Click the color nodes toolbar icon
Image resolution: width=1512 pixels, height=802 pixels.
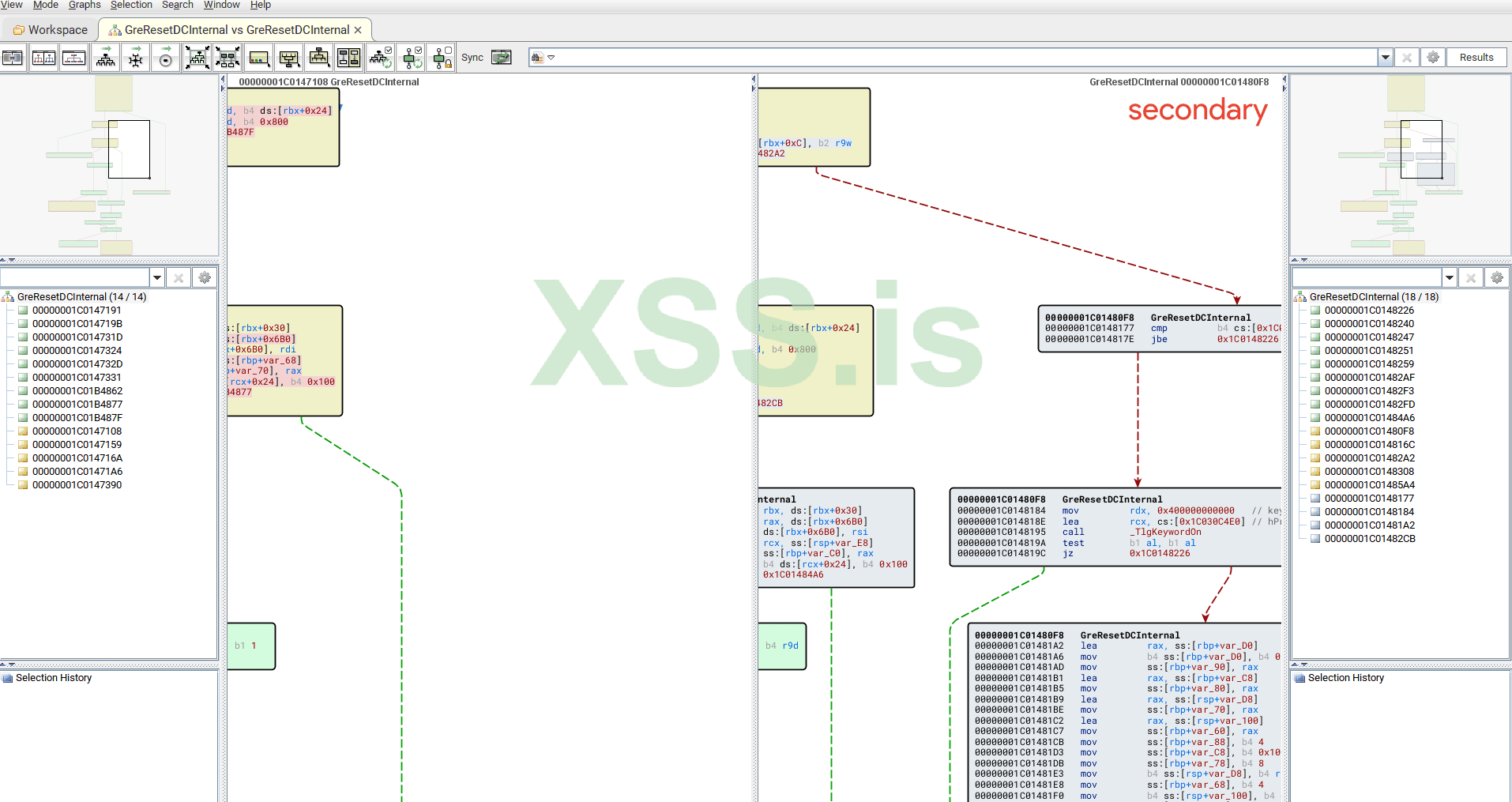point(258,58)
